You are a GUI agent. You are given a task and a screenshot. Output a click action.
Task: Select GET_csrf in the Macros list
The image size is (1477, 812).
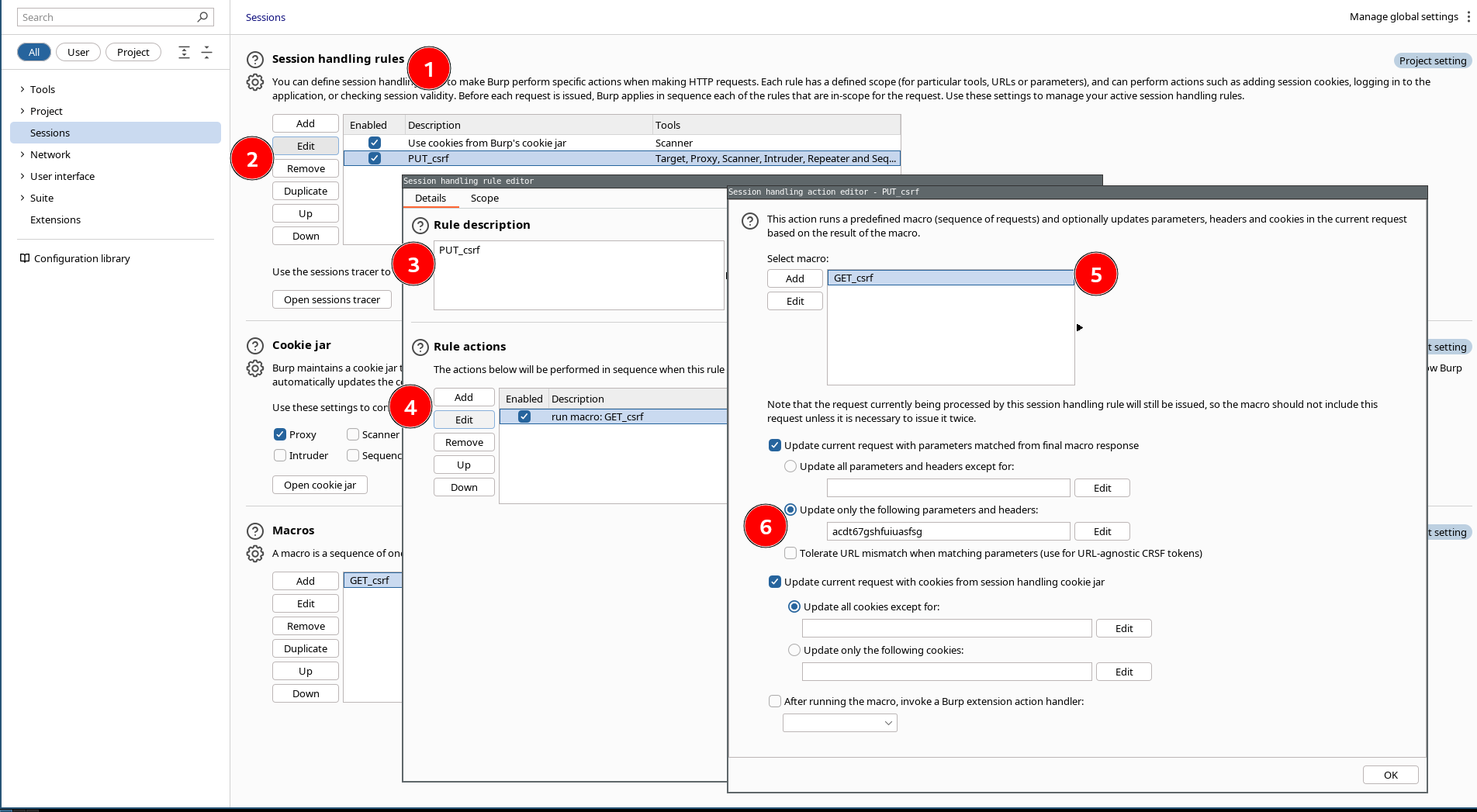(373, 580)
